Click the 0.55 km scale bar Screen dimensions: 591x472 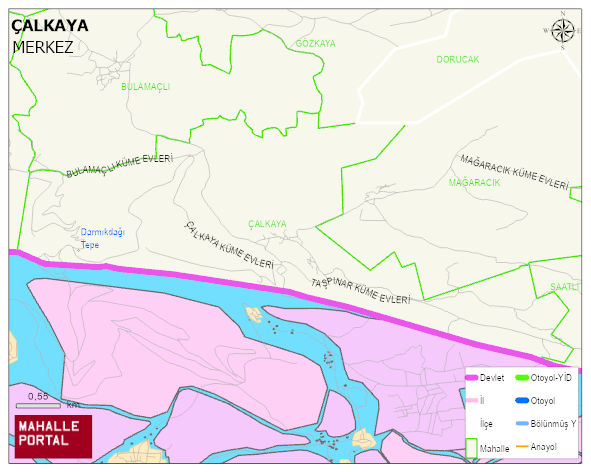[38, 406]
